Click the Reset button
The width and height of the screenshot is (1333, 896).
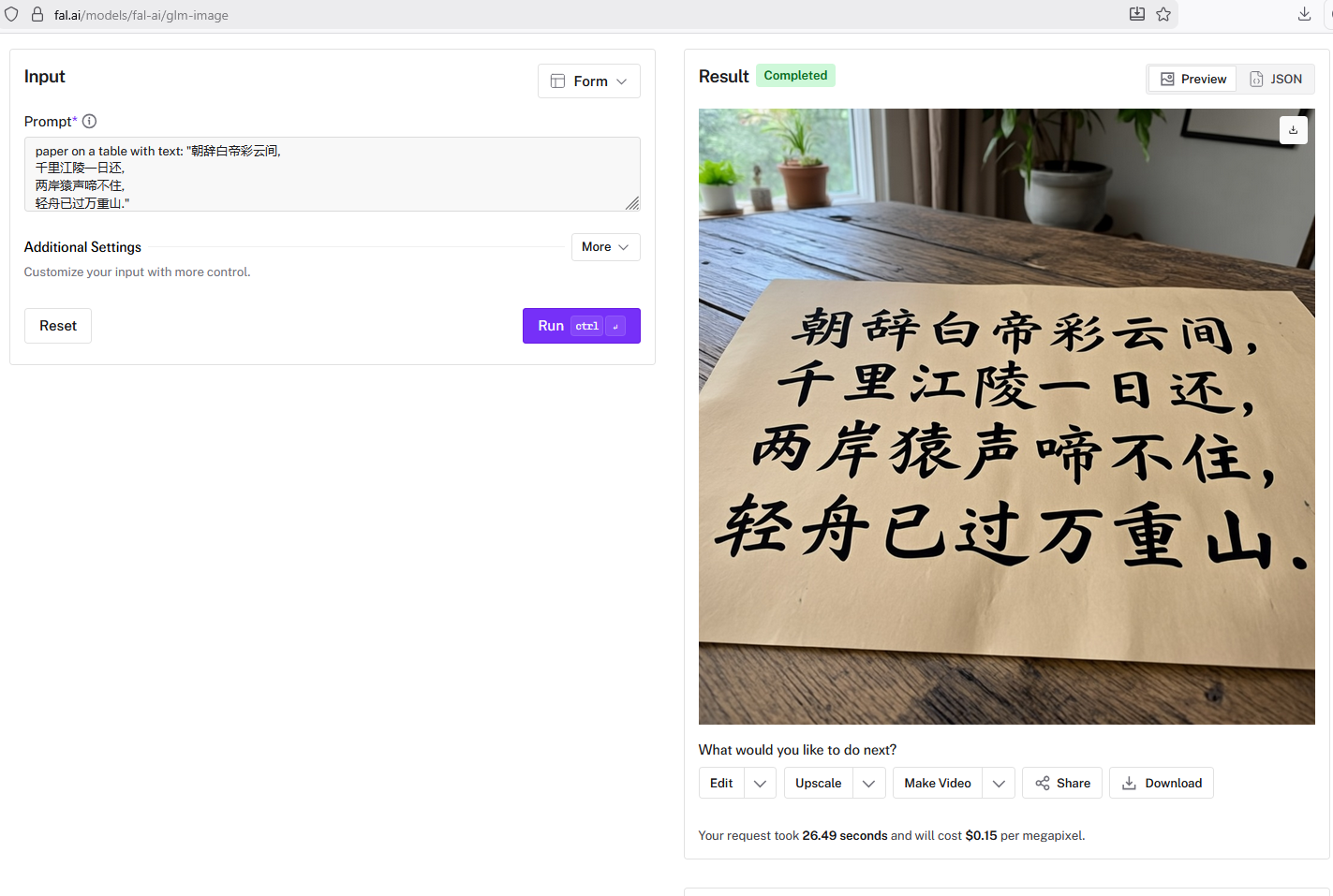pos(58,326)
